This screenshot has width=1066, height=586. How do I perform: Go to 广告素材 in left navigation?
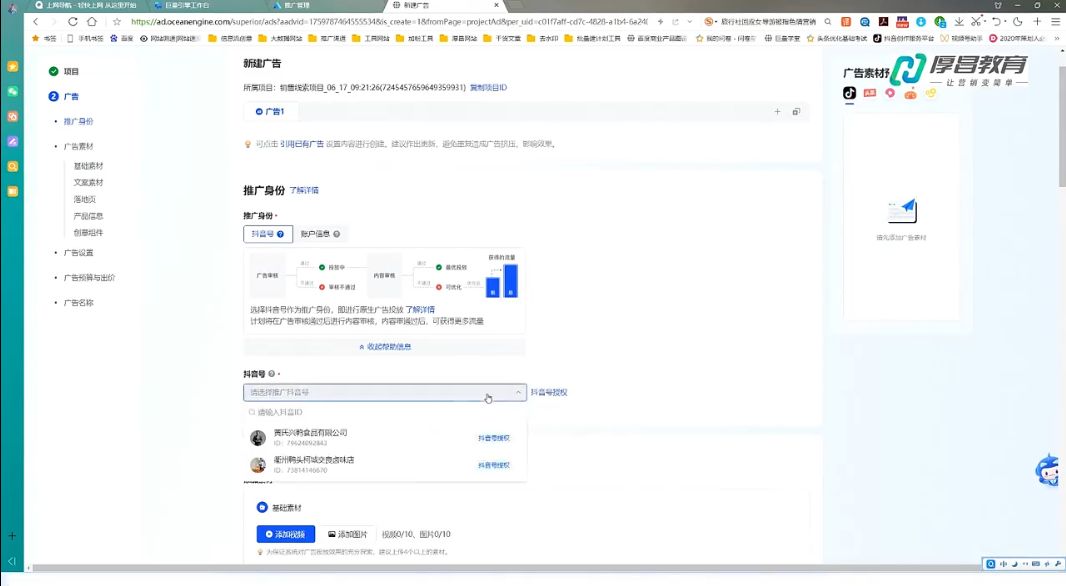(78, 146)
